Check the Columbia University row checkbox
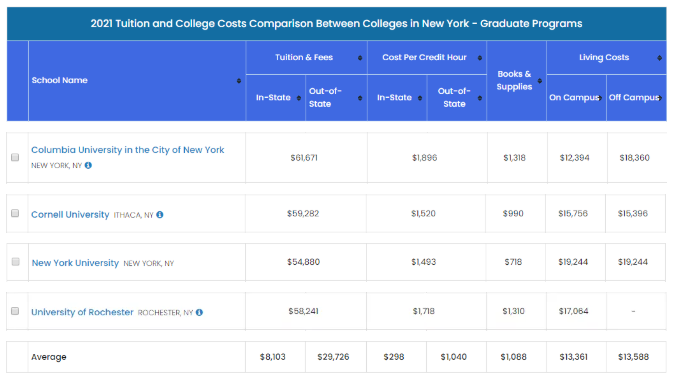674x387 pixels. (15, 157)
